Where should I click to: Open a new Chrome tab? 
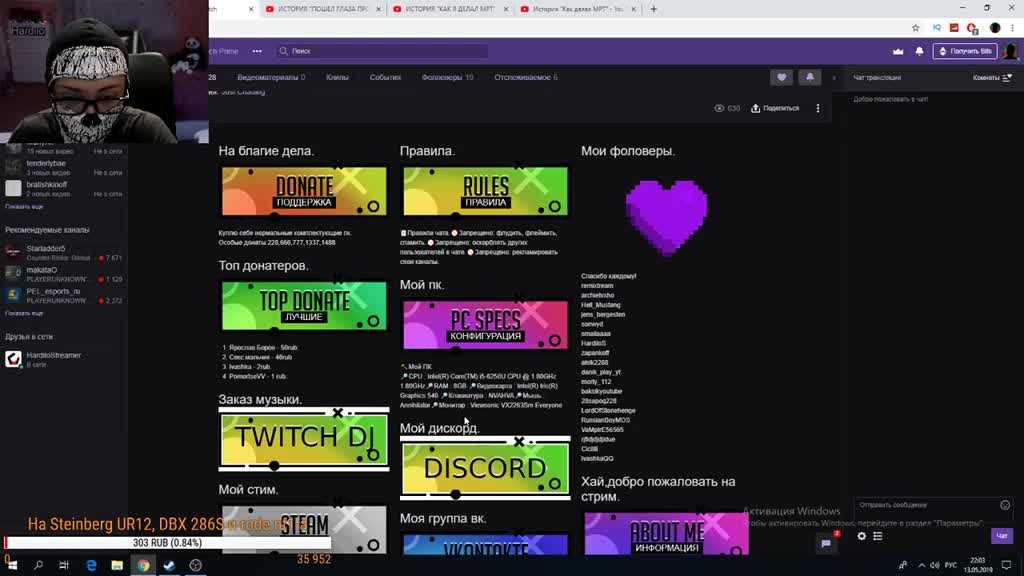pos(654,9)
